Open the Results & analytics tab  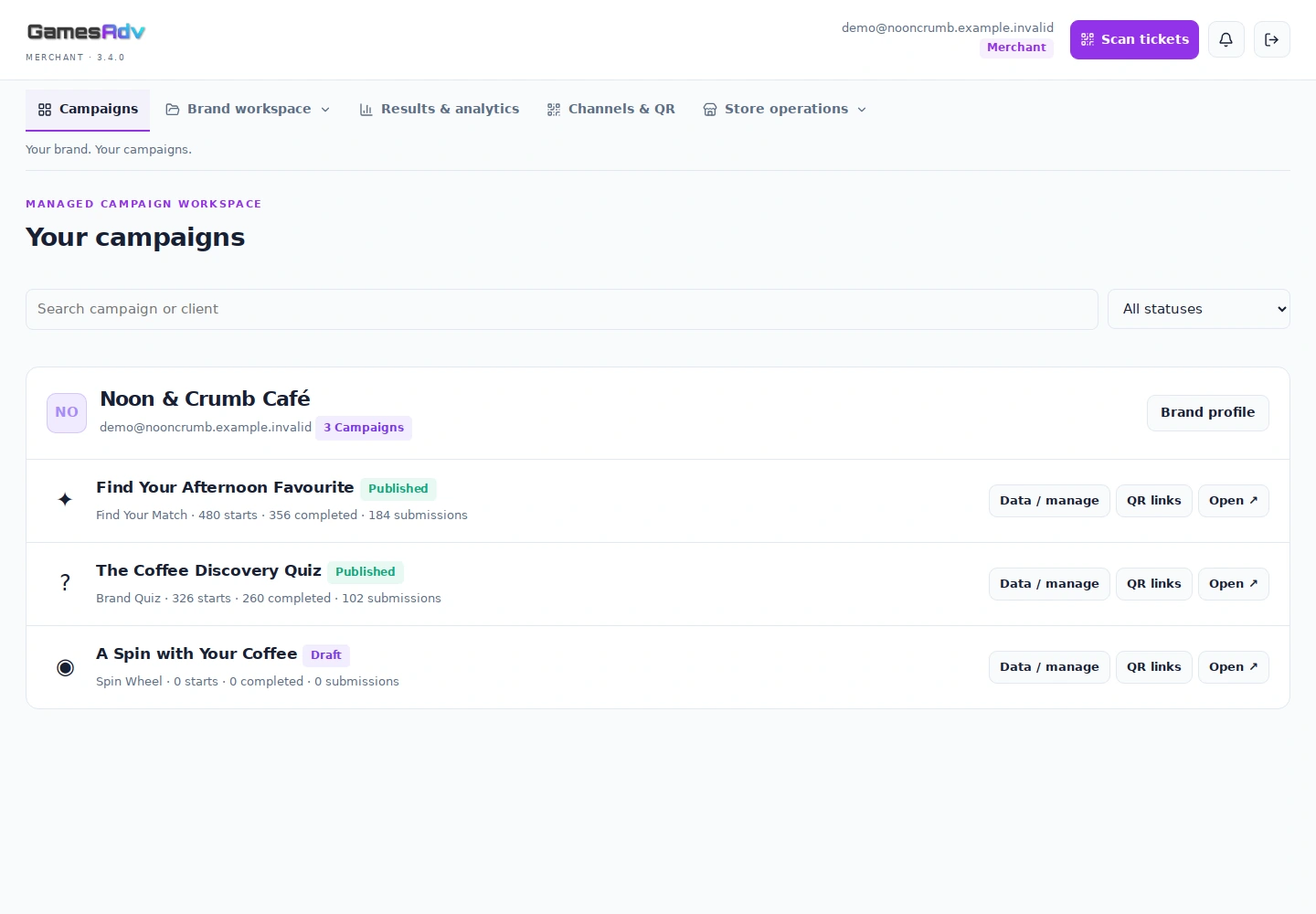[x=440, y=109]
